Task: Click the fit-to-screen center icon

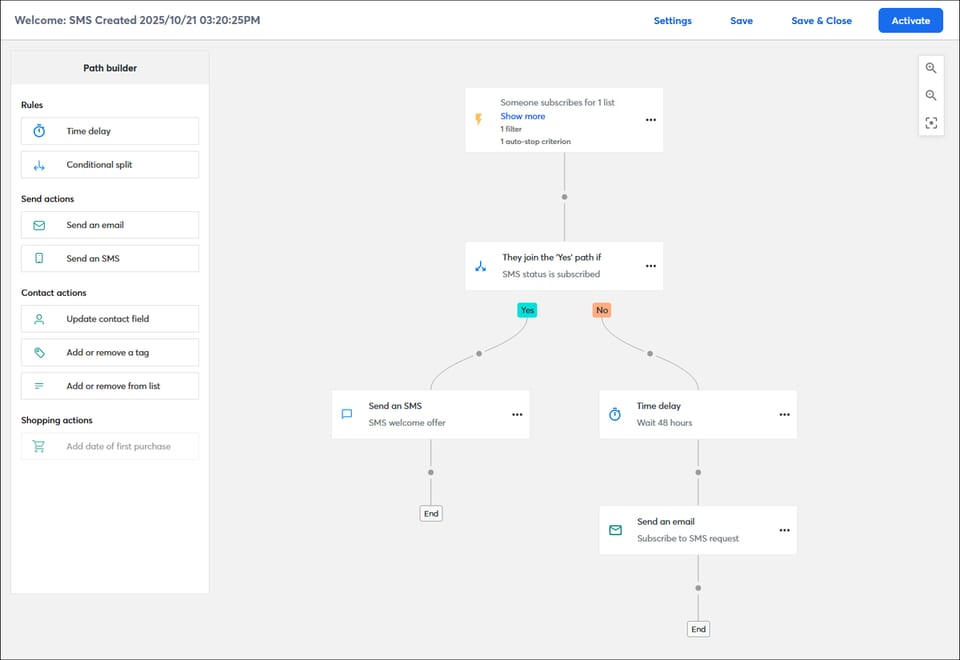Action: pos(931,123)
